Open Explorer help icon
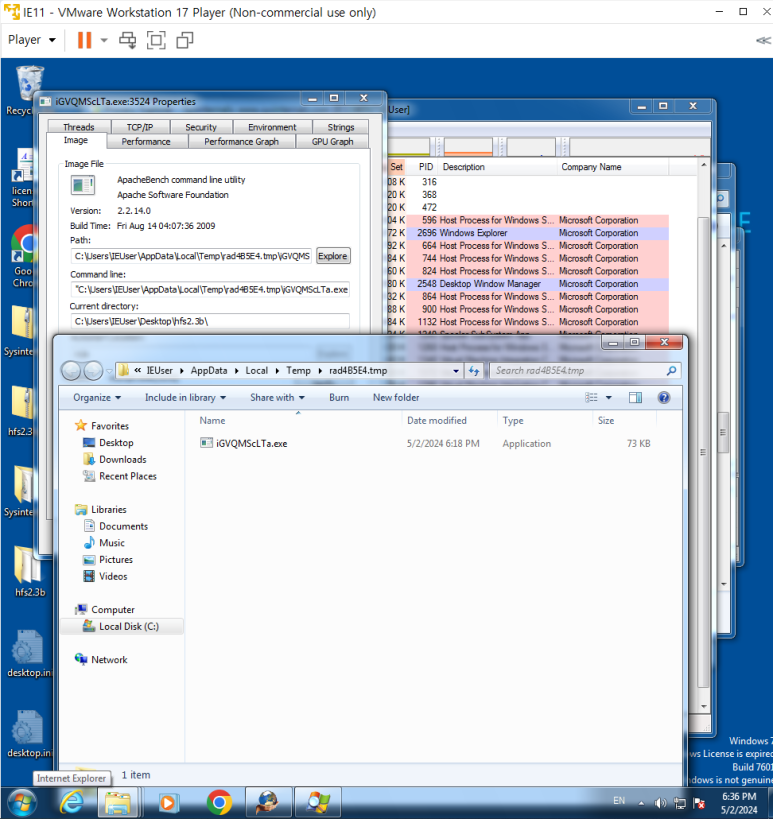Viewport: 773px width, 819px height. tap(663, 397)
